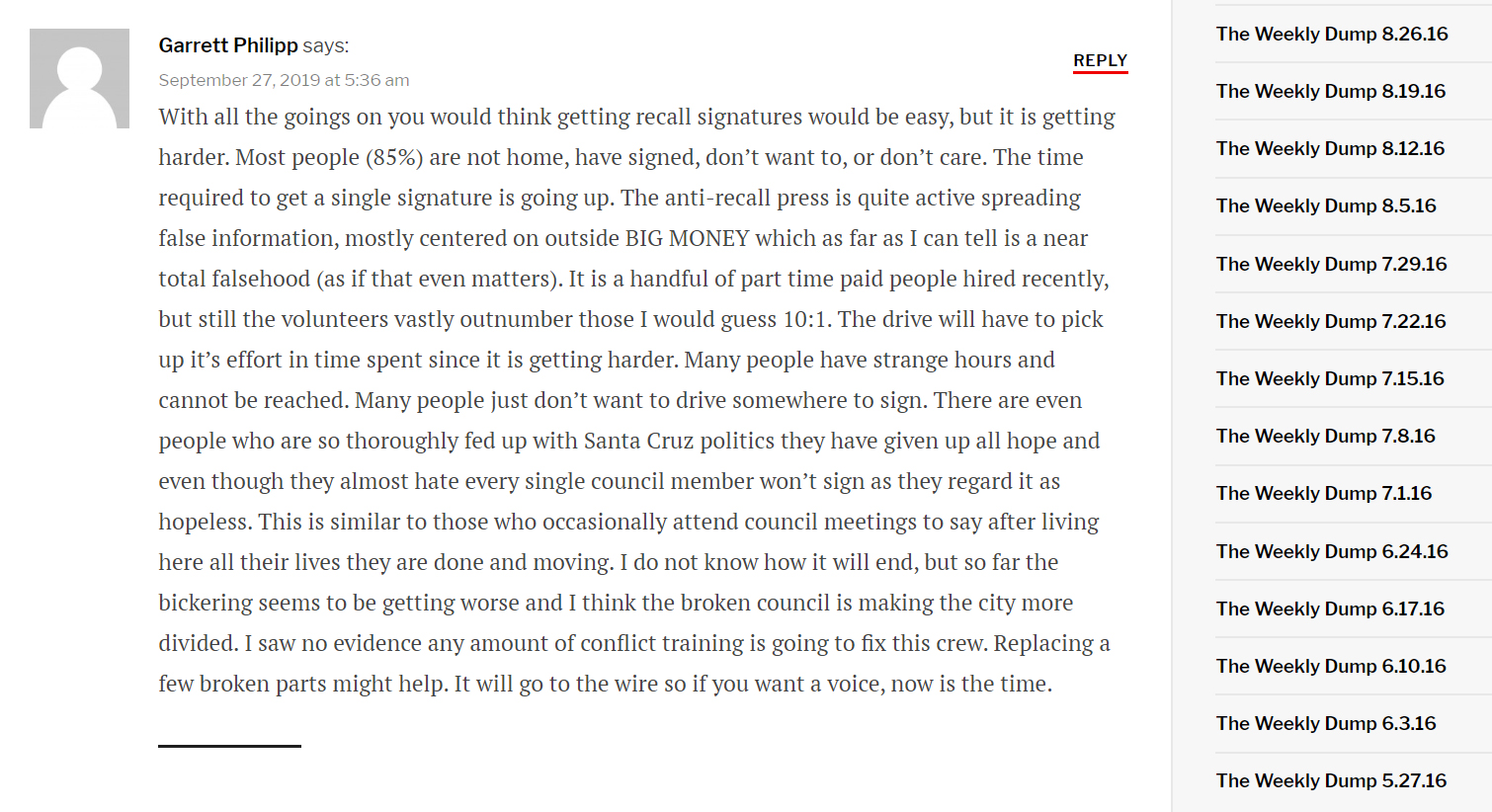Open The Weekly Dump 6.17.16

point(1330,609)
